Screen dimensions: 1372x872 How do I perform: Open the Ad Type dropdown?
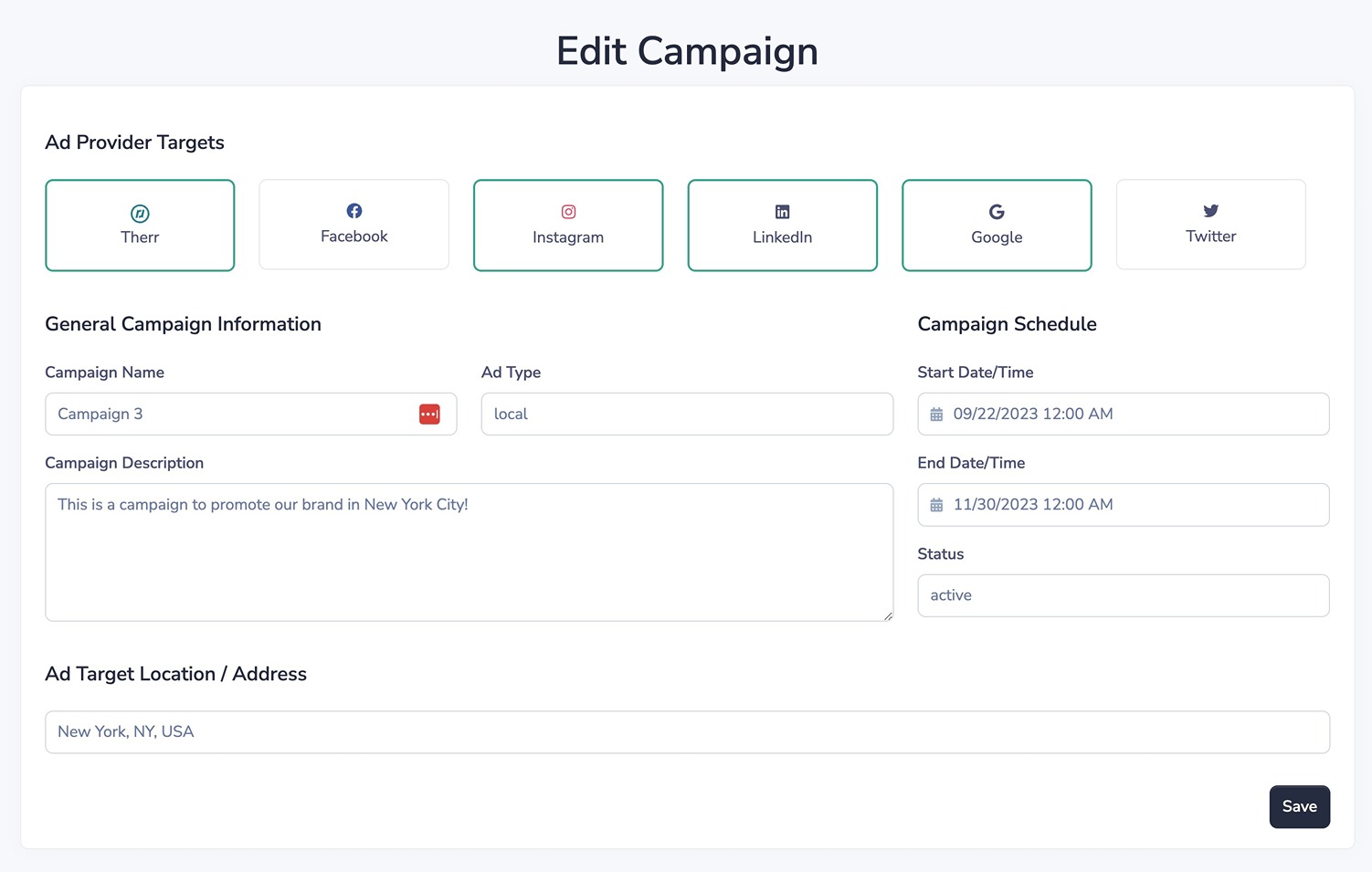686,414
